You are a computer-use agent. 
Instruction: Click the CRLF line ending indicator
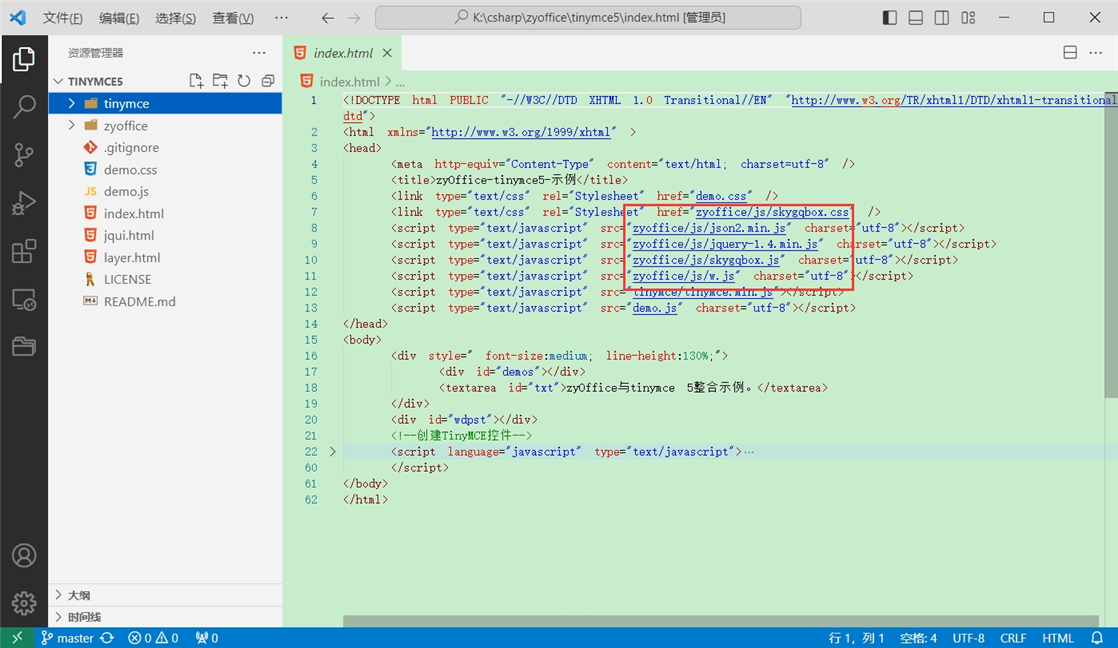pyautogui.click(x=1013, y=637)
